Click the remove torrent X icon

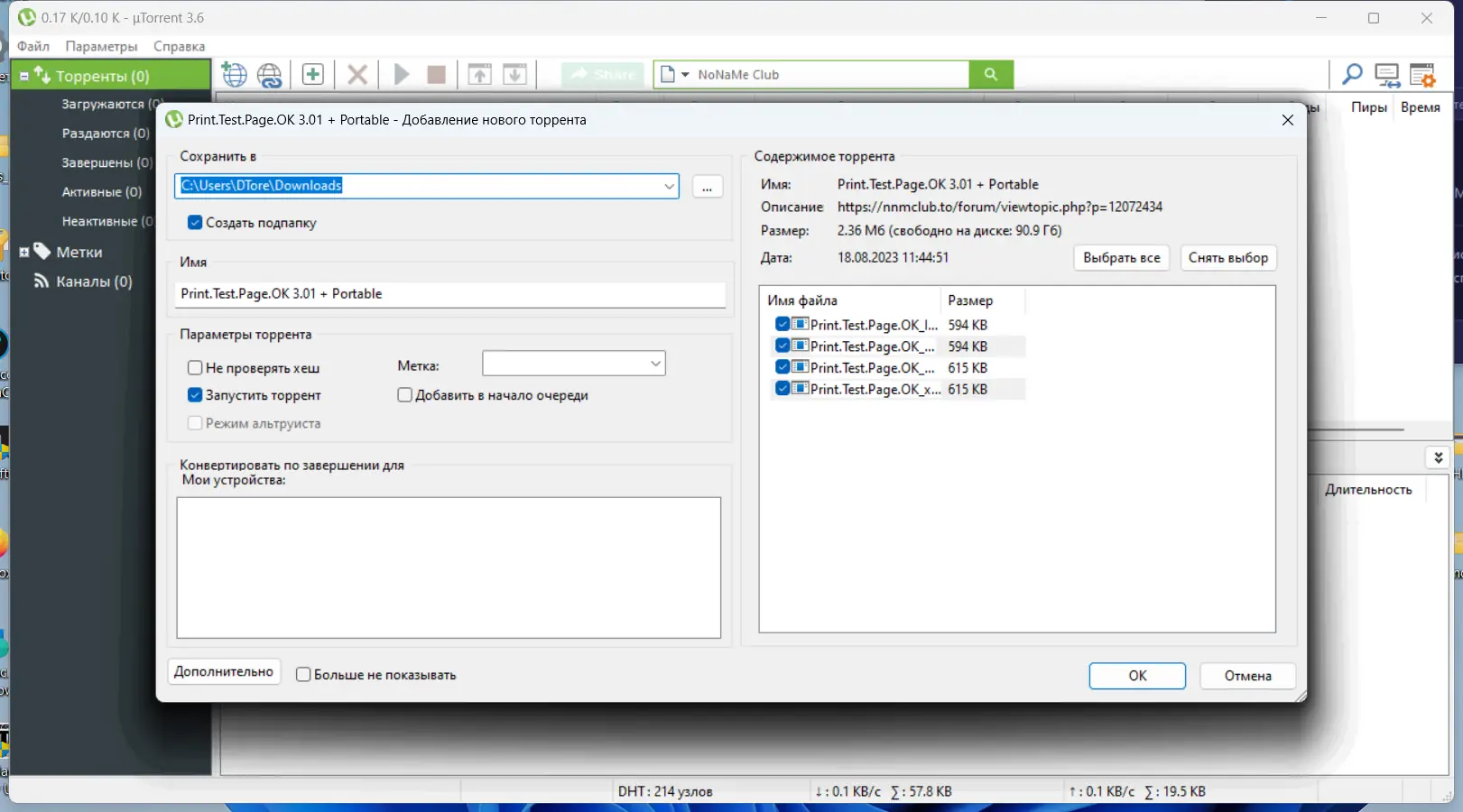(x=356, y=74)
